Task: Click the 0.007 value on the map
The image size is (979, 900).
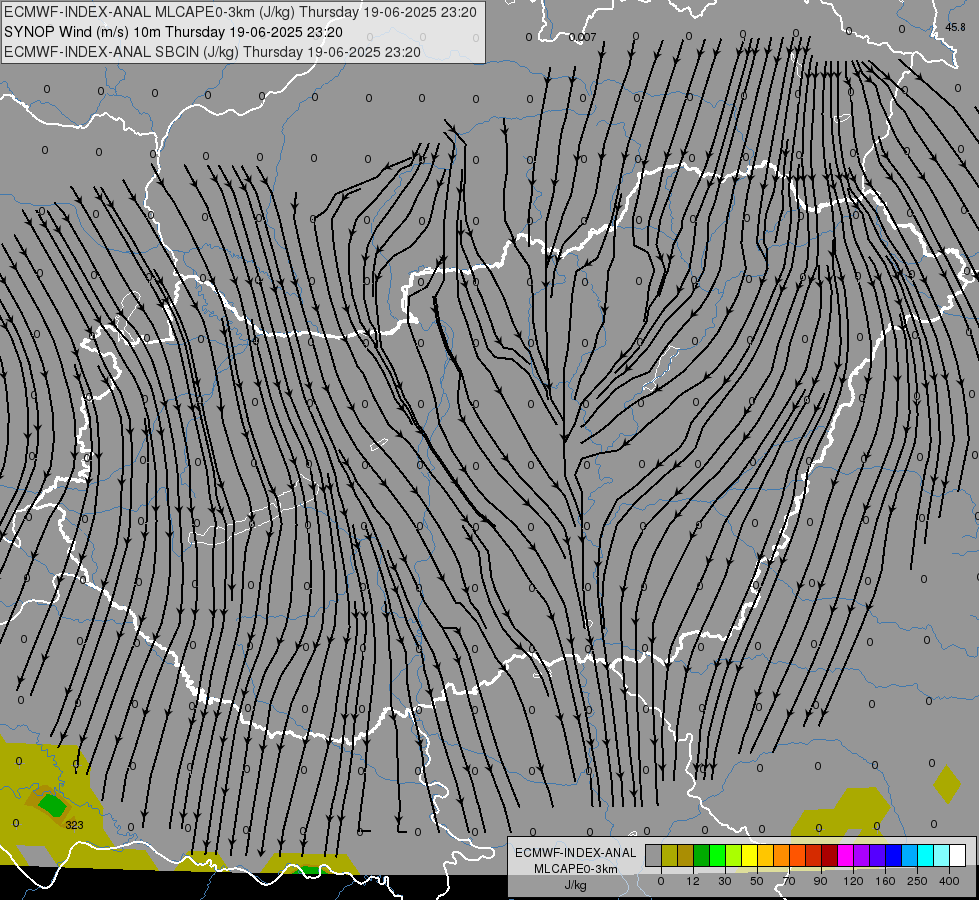Action: point(583,37)
